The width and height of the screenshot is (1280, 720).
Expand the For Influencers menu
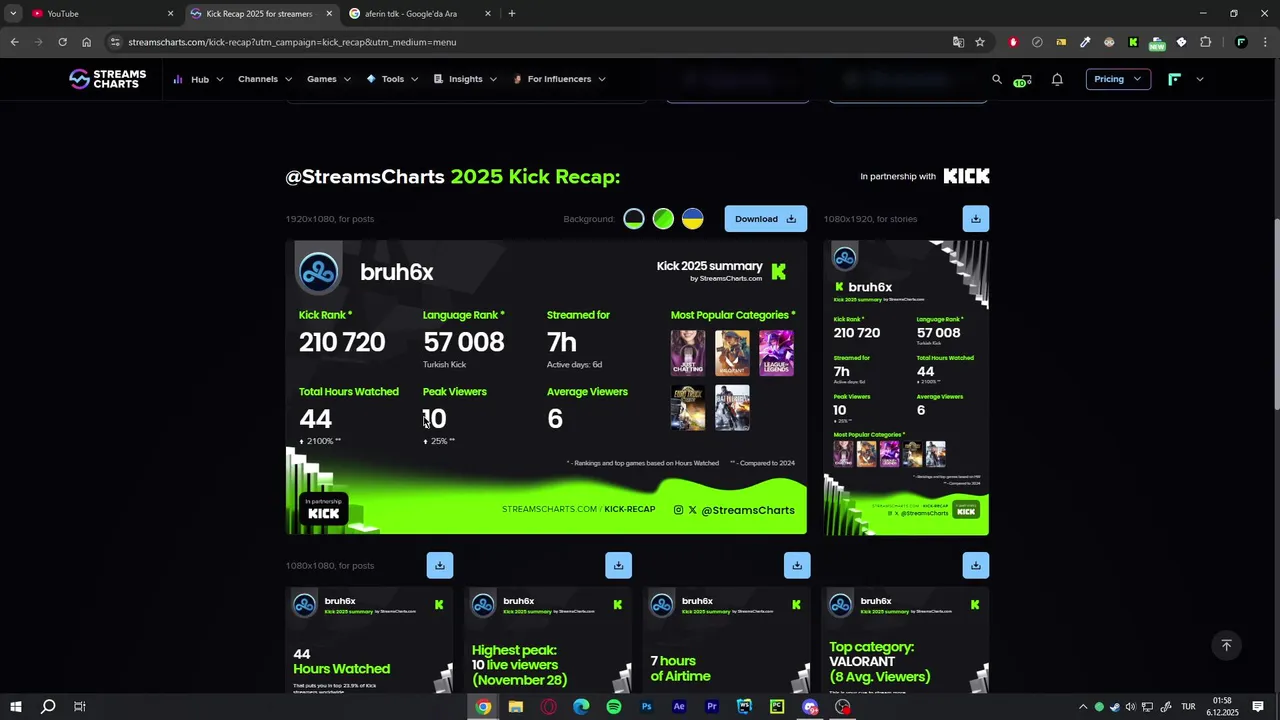[559, 79]
